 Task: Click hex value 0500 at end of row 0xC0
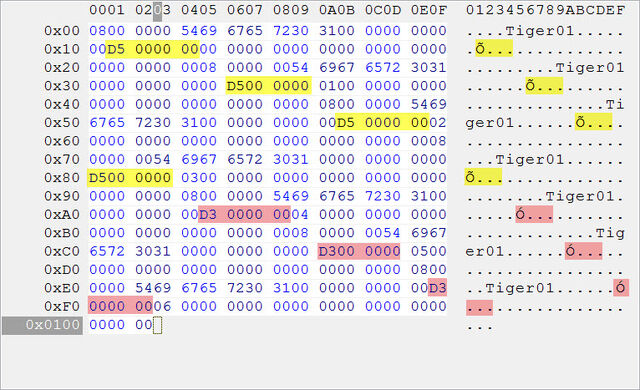tap(429, 251)
